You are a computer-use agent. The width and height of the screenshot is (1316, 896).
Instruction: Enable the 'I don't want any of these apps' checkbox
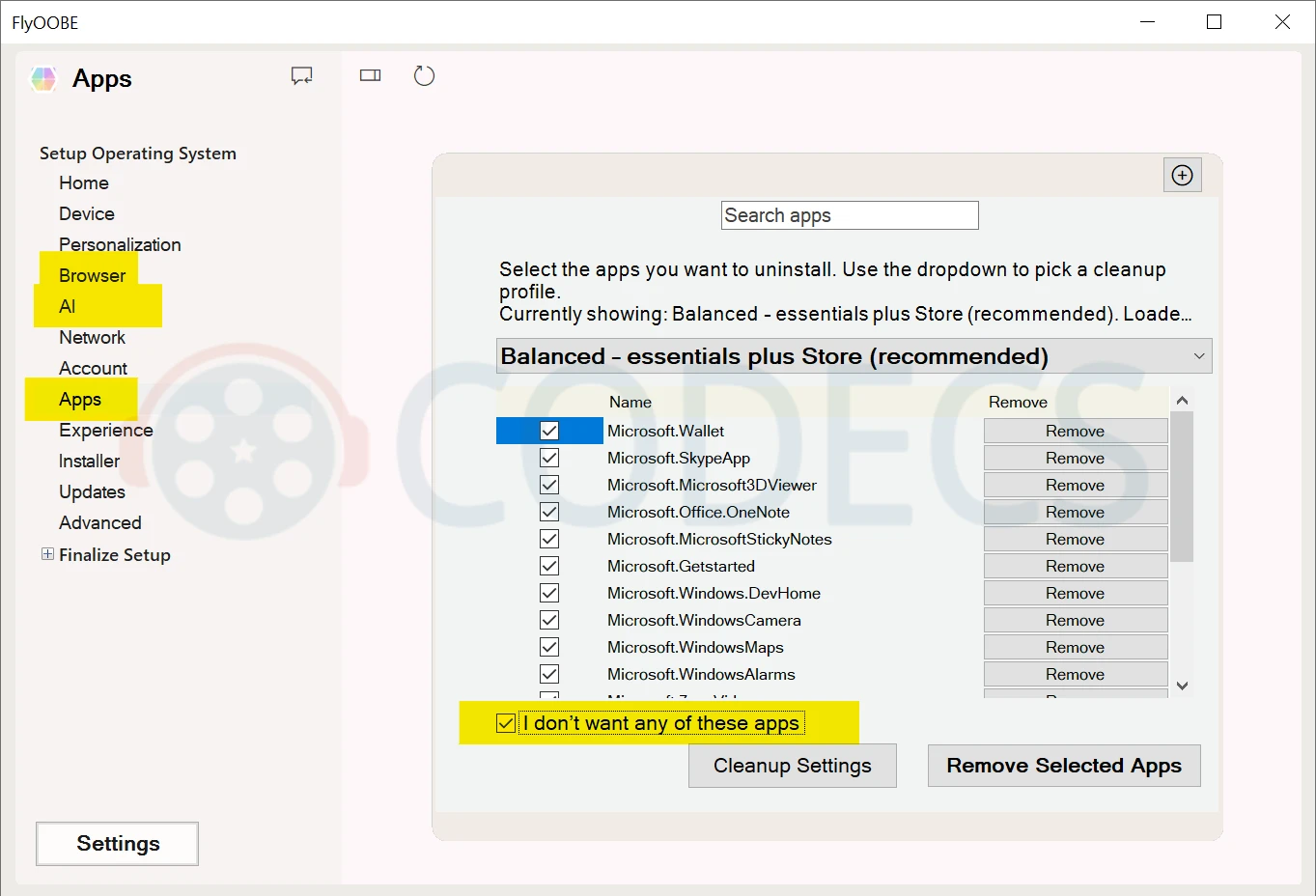tap(505, 722)
